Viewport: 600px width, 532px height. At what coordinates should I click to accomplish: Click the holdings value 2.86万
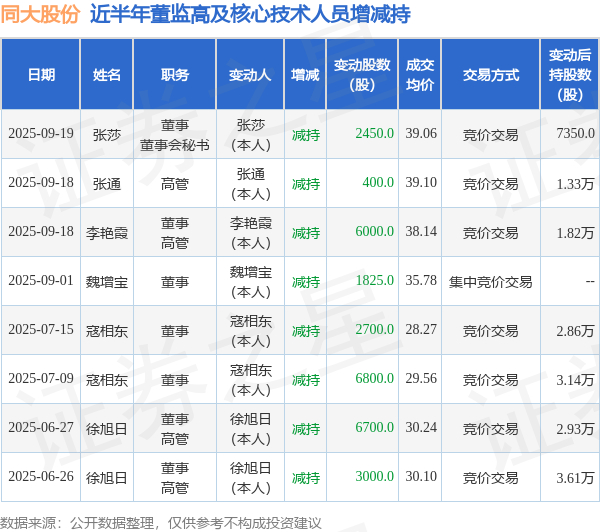tap(576, 331)
